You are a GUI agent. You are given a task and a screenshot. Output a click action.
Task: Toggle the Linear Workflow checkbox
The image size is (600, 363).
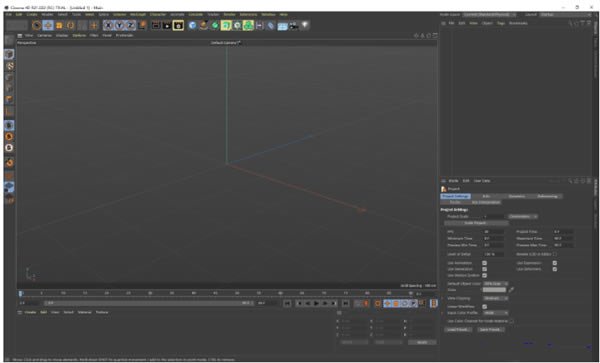tap(484, 307)
